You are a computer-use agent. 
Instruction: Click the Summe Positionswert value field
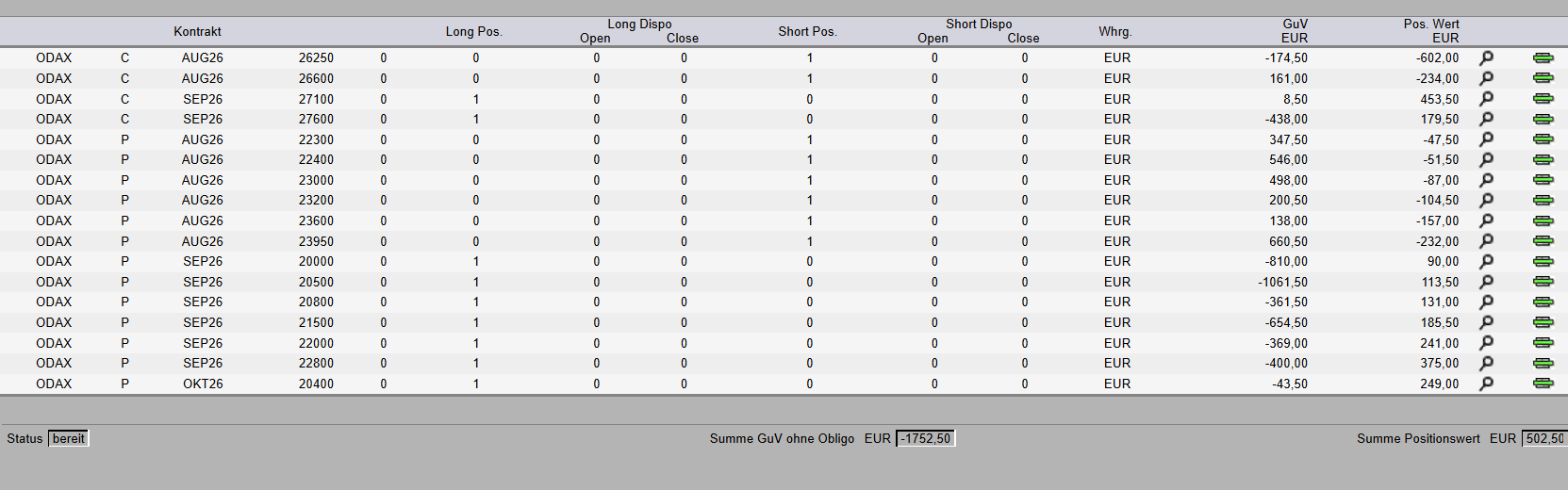pos(1544,438)
